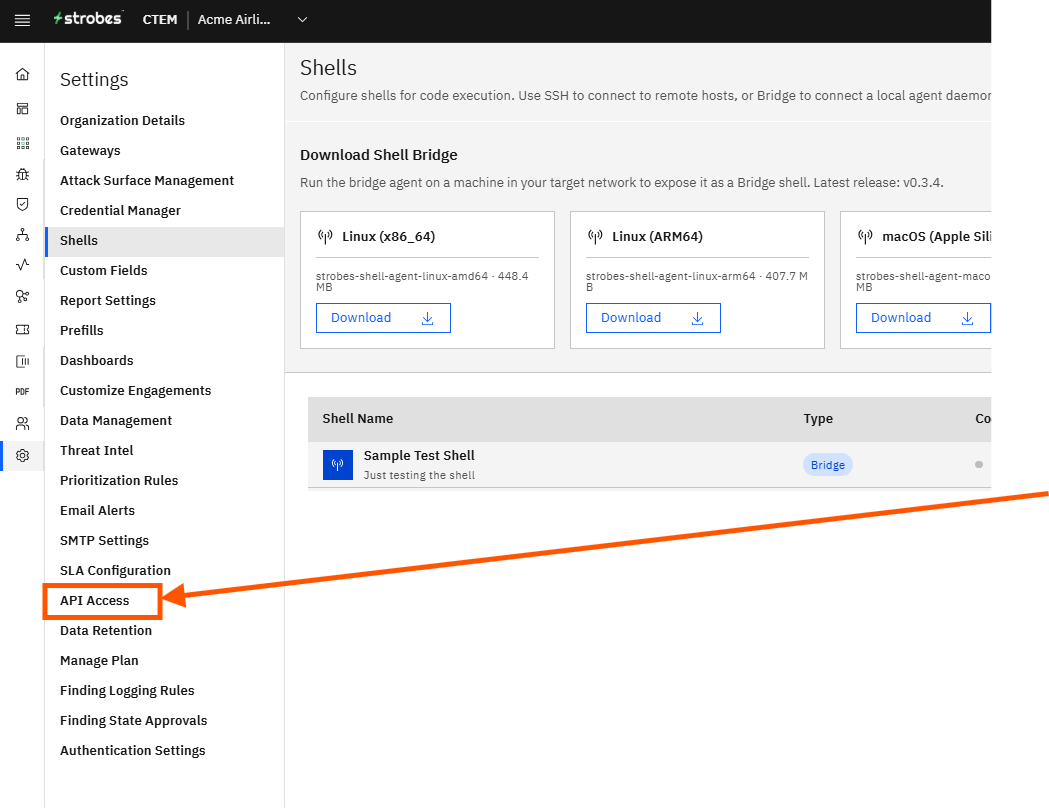This screenshot has height=808, width=1049.
Task: Open the hamburger menu icon
Action: coord(22,20)
